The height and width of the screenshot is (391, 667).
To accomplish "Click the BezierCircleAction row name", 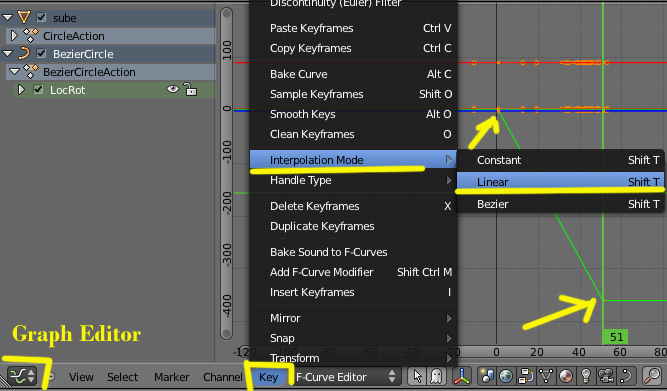I will tap(89, 72).
